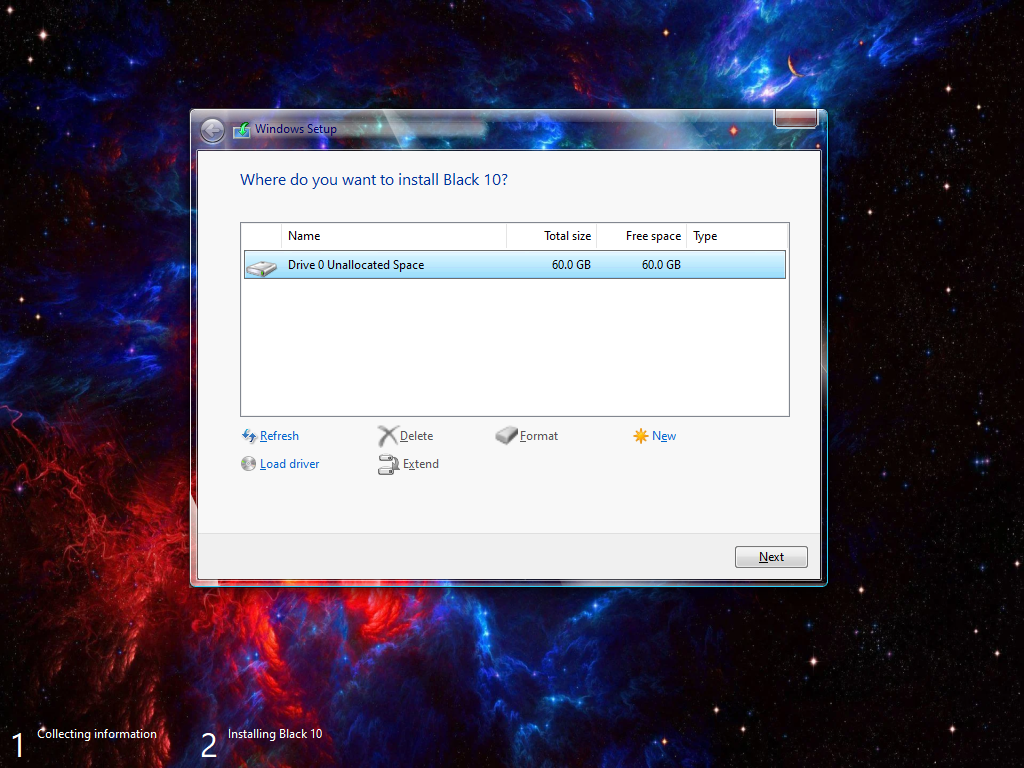Click the Refresh arrows icon
The image size is (1024, 768).
[249, 436]
